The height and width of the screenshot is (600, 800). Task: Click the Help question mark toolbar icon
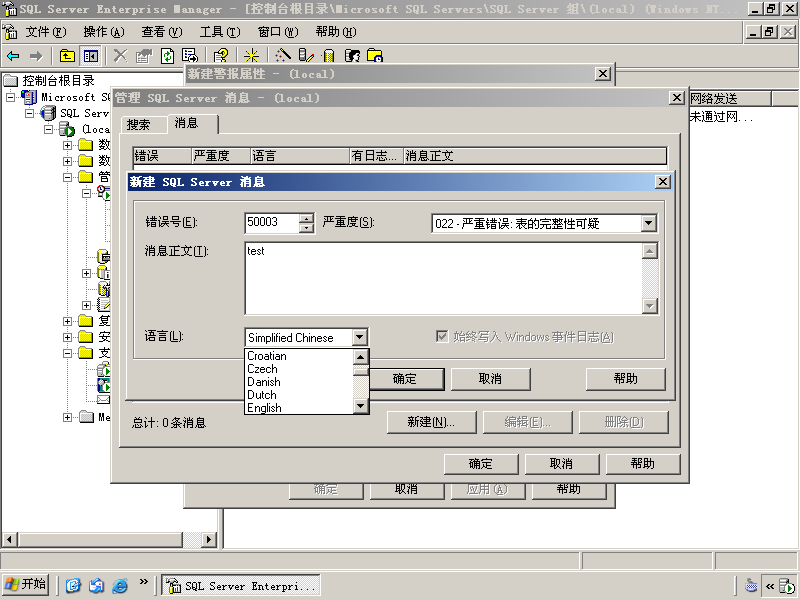(x=221, y=56)
